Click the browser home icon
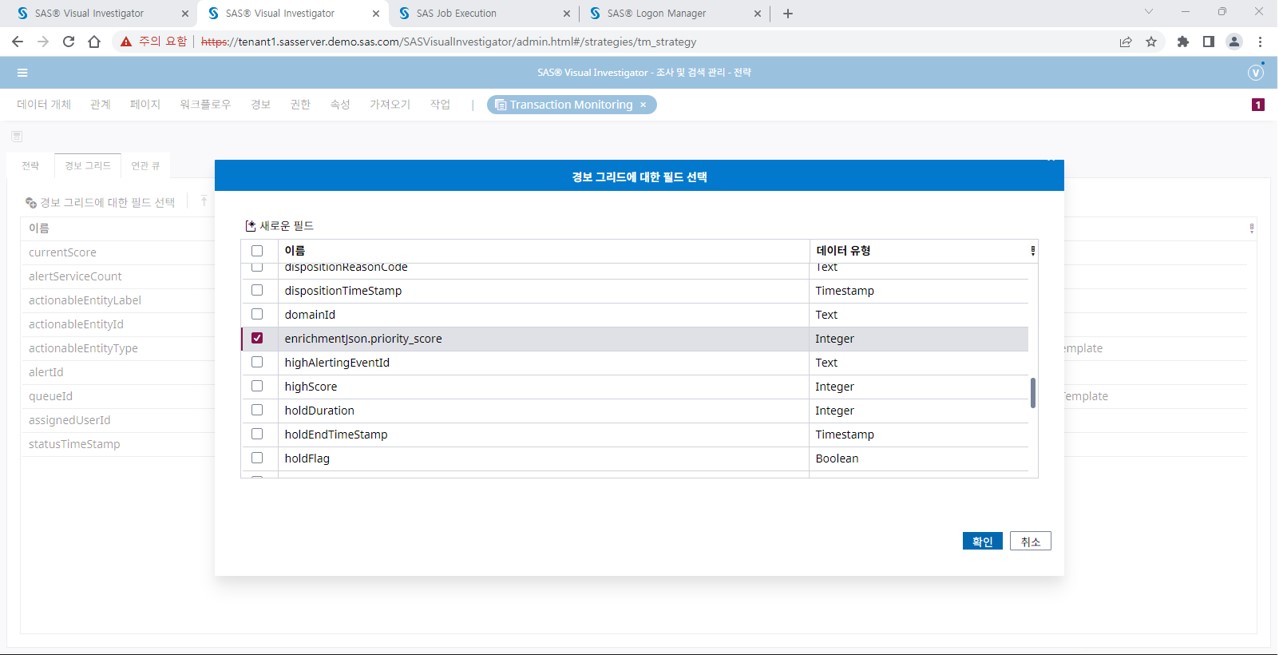The image size is (1278, 655). click(94, 42)
